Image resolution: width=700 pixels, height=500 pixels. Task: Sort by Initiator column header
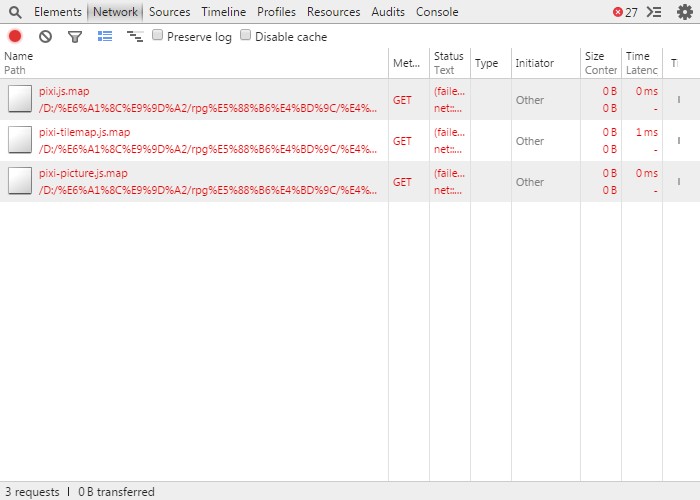tap(546, 63)
